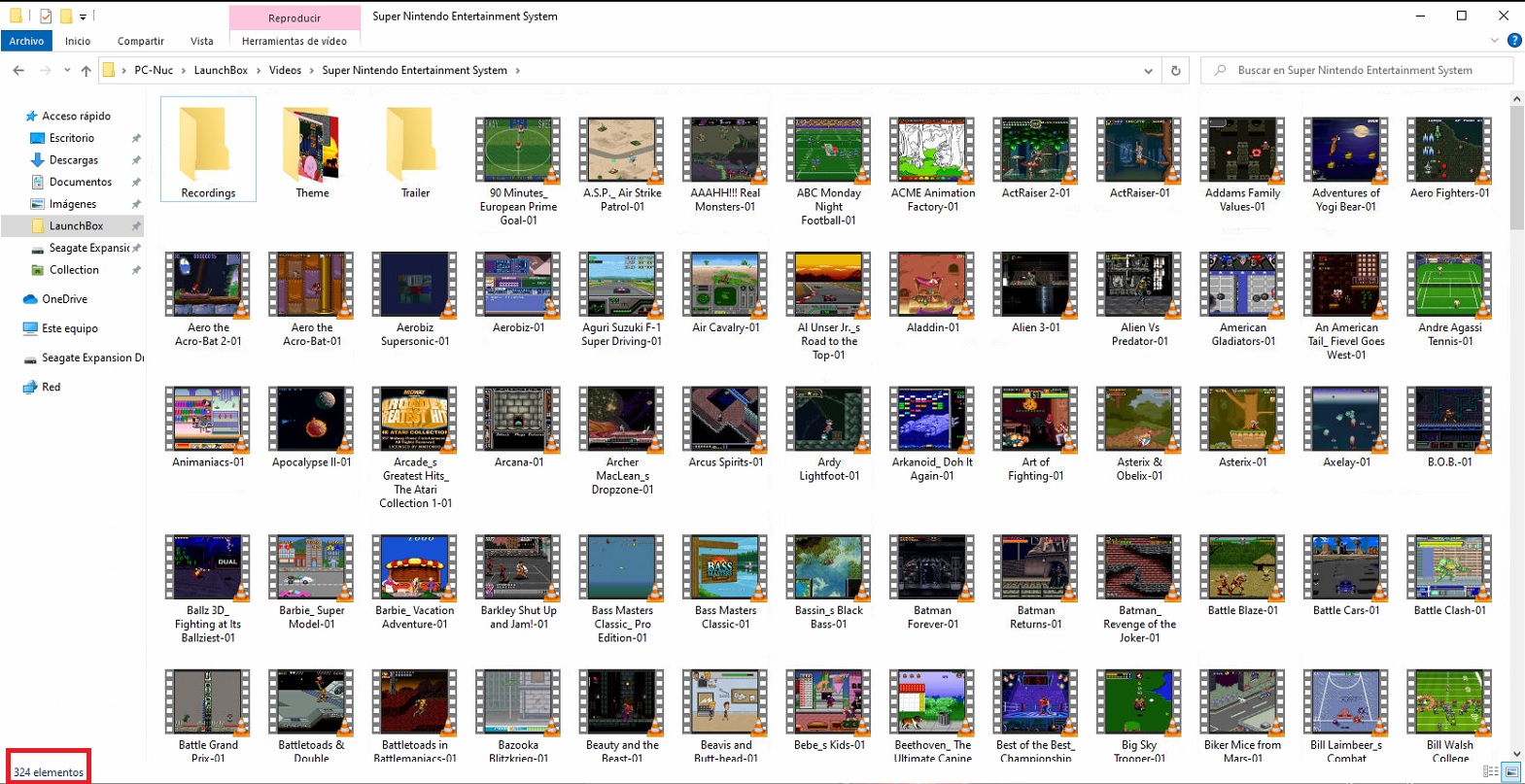Select Battle Clash-01 video file
The image size is (1525, 784).
click(x=1449, y=574)
